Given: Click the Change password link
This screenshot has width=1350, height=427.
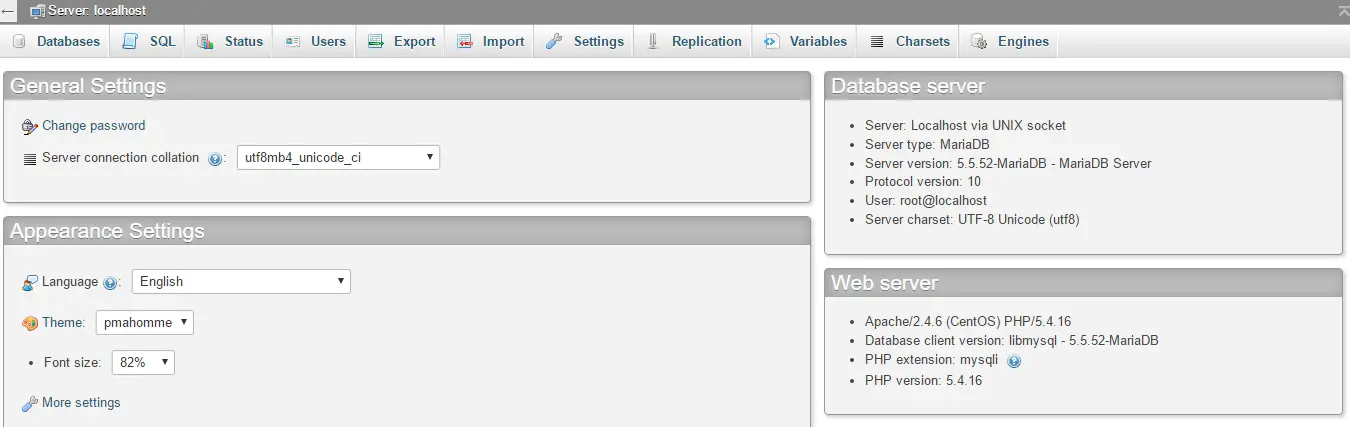Looking at the screenshot, I should [x=93, y=126].
